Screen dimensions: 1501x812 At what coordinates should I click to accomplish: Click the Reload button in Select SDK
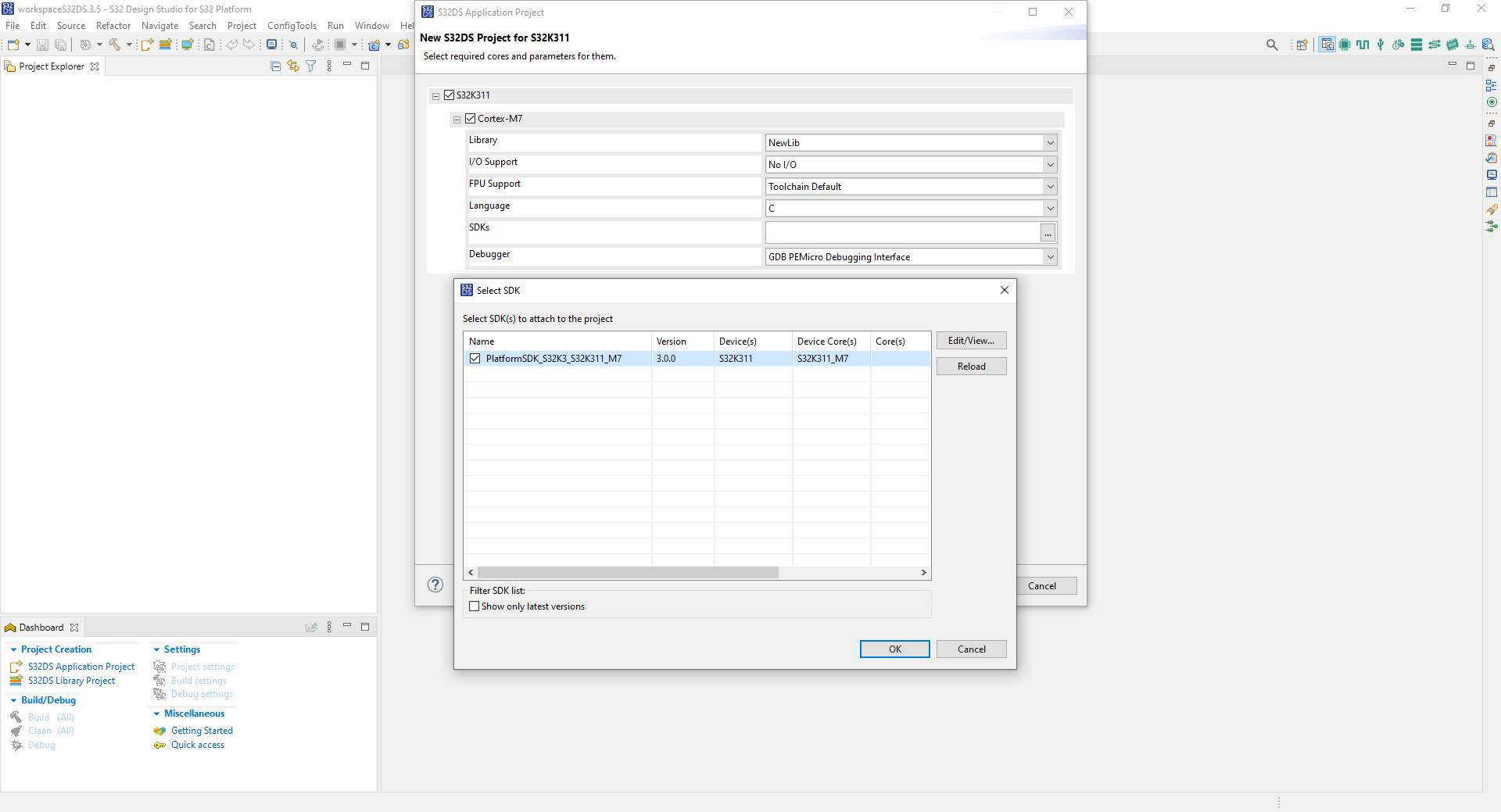tap(971, 366)
